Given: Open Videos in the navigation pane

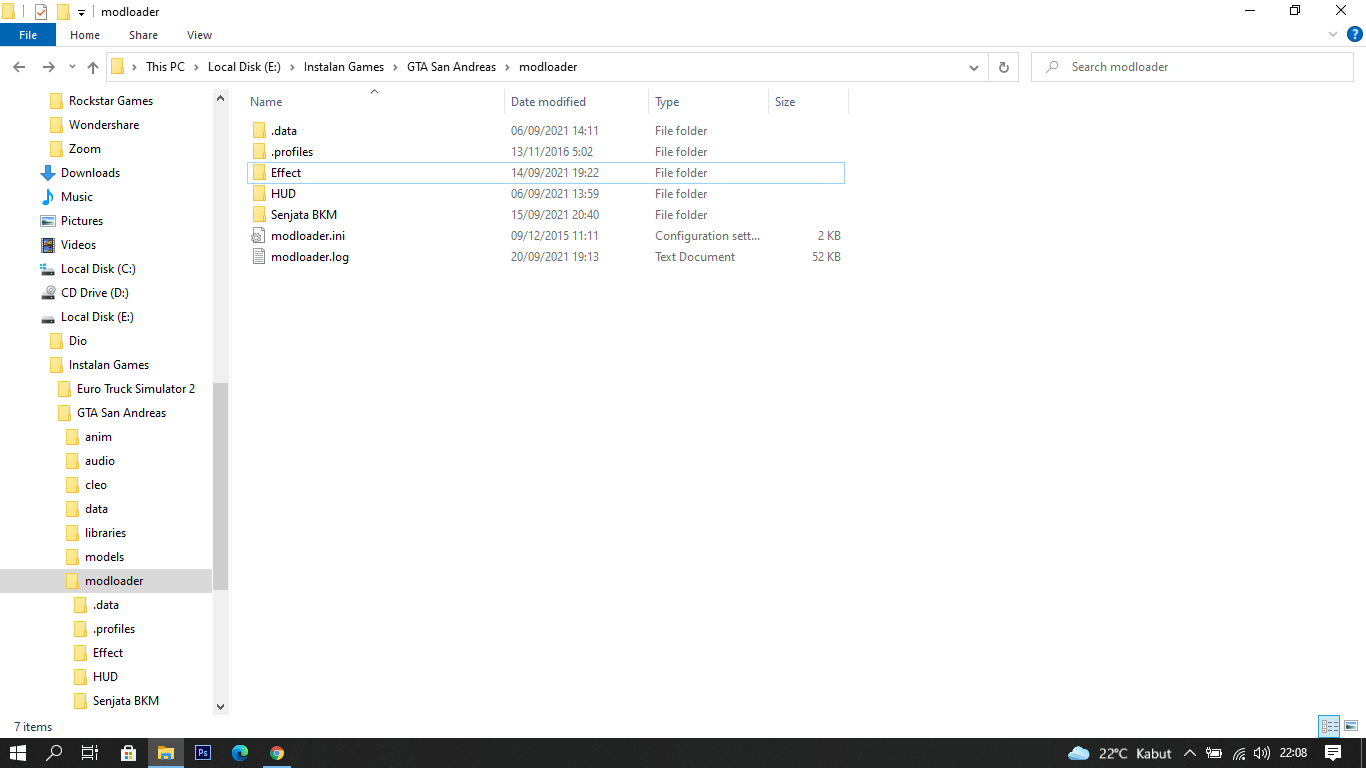Looking at the screenshot, I should click(x=78, y=245).
